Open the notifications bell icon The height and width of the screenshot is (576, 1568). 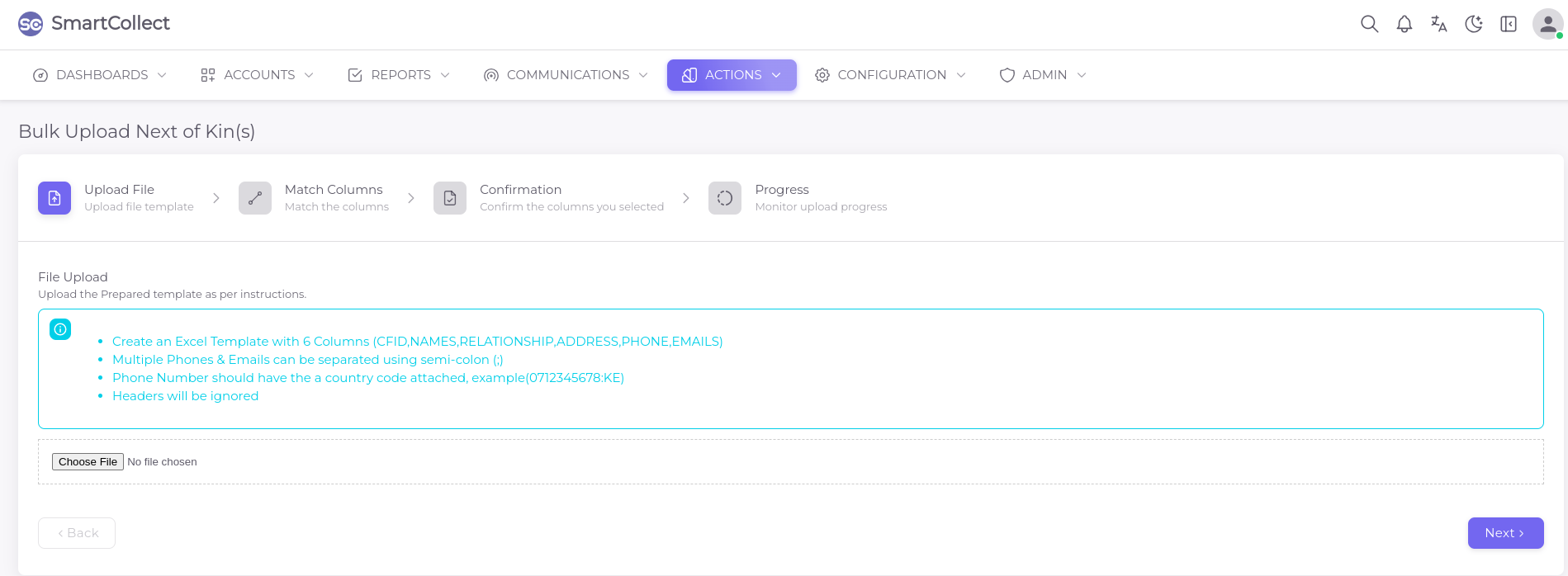point(1404,24)
